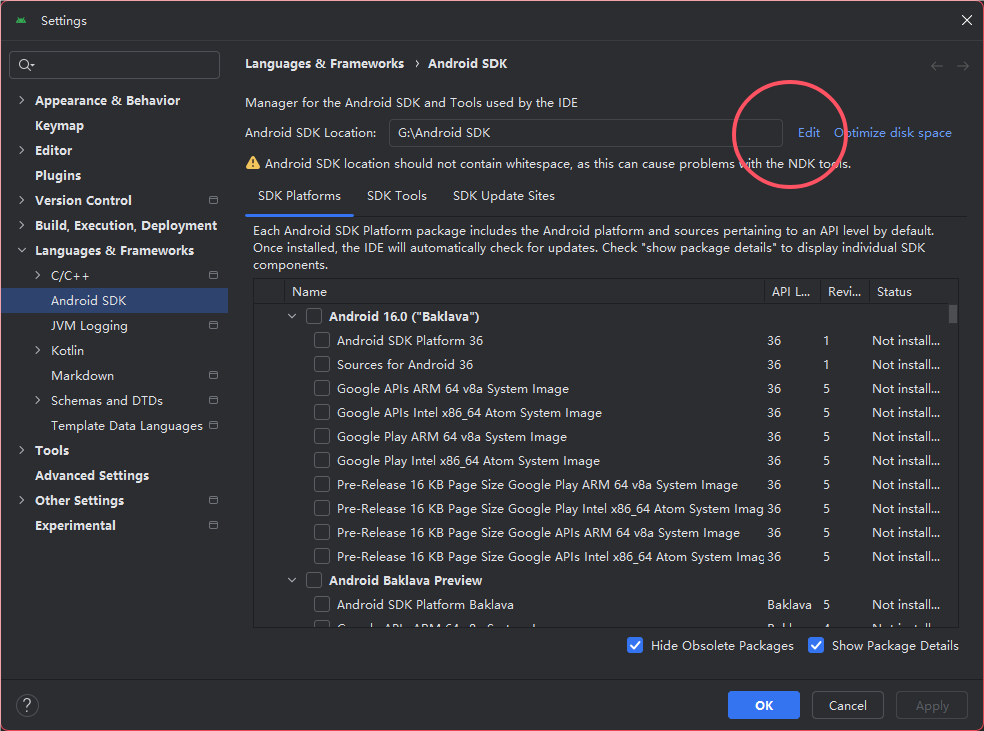Select Plugins in settings tree
Viewport: 984px width, 731px height.
tap(58, 176)
